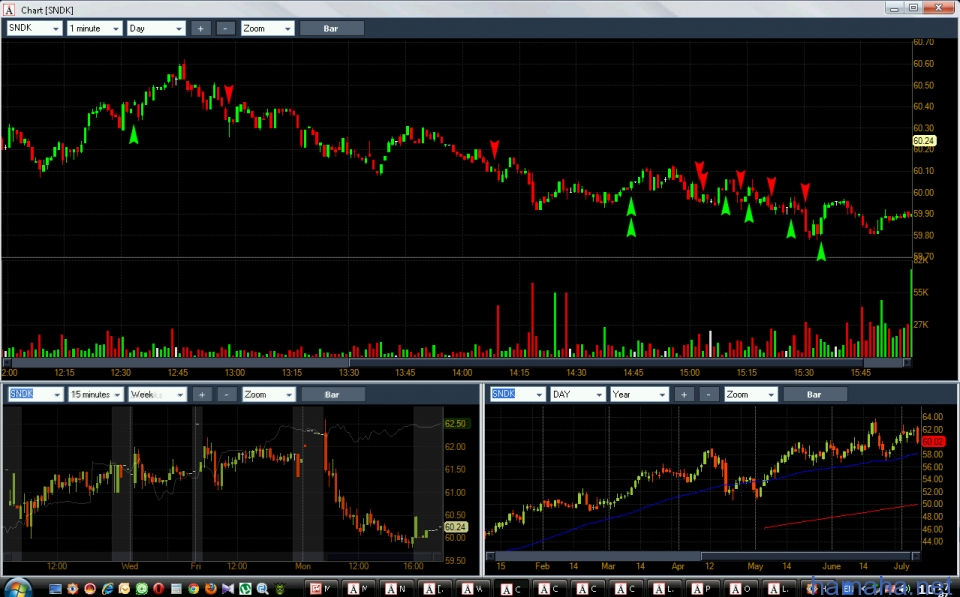Click the 62.50 price label on 15 minutes chart
Screen dimensions: 960x597
click(x=455, y=424)
